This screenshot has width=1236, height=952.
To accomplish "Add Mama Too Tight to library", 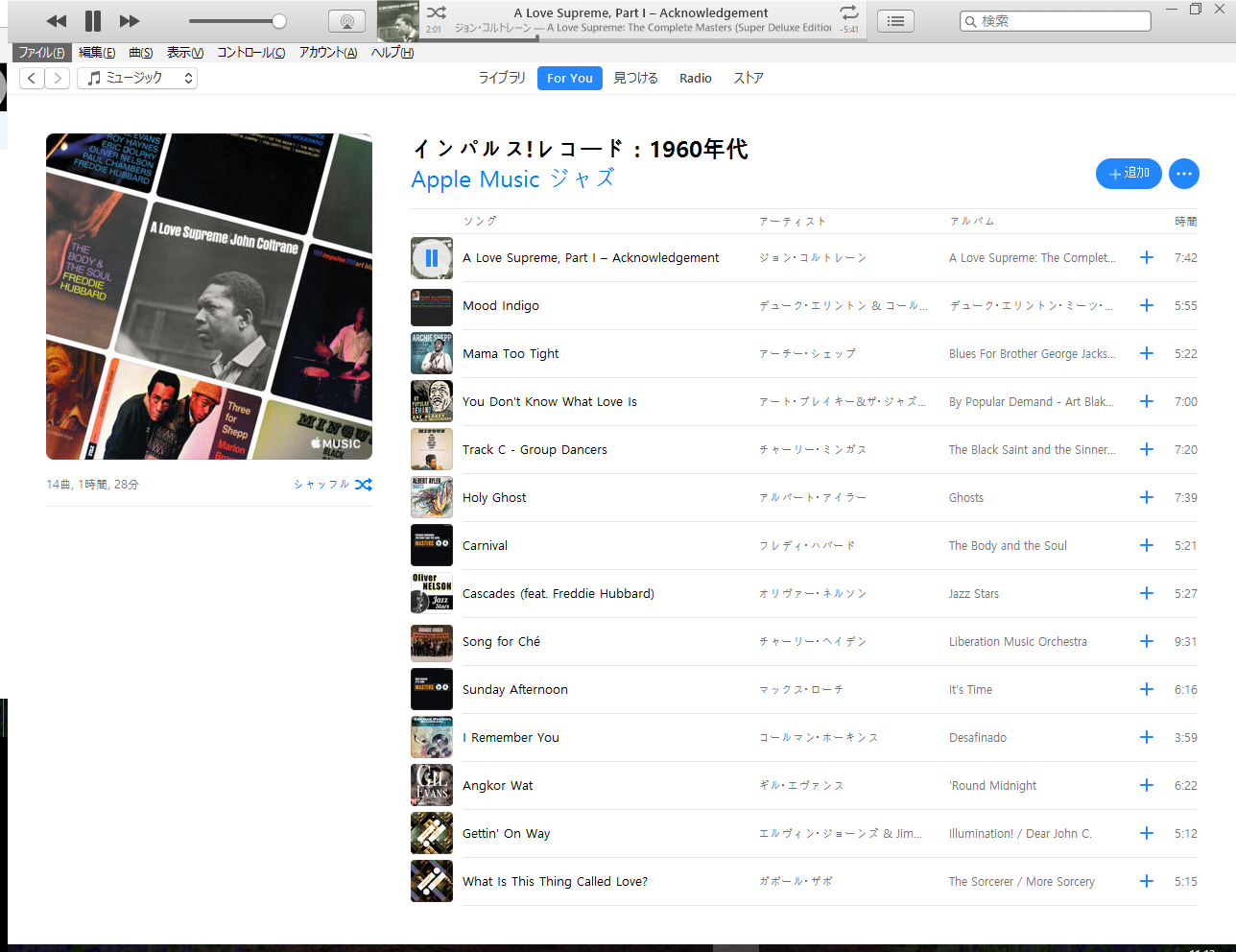I will point(1146,353).
